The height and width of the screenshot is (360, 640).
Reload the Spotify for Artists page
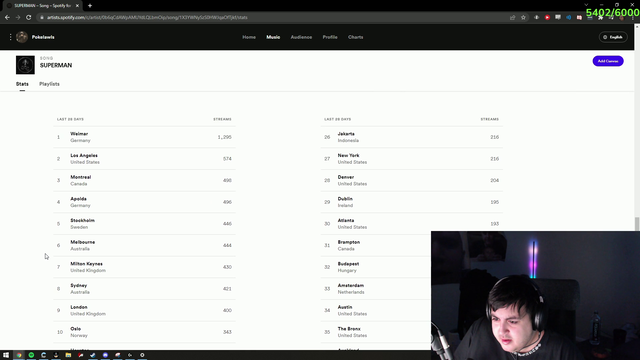[29, 18]
